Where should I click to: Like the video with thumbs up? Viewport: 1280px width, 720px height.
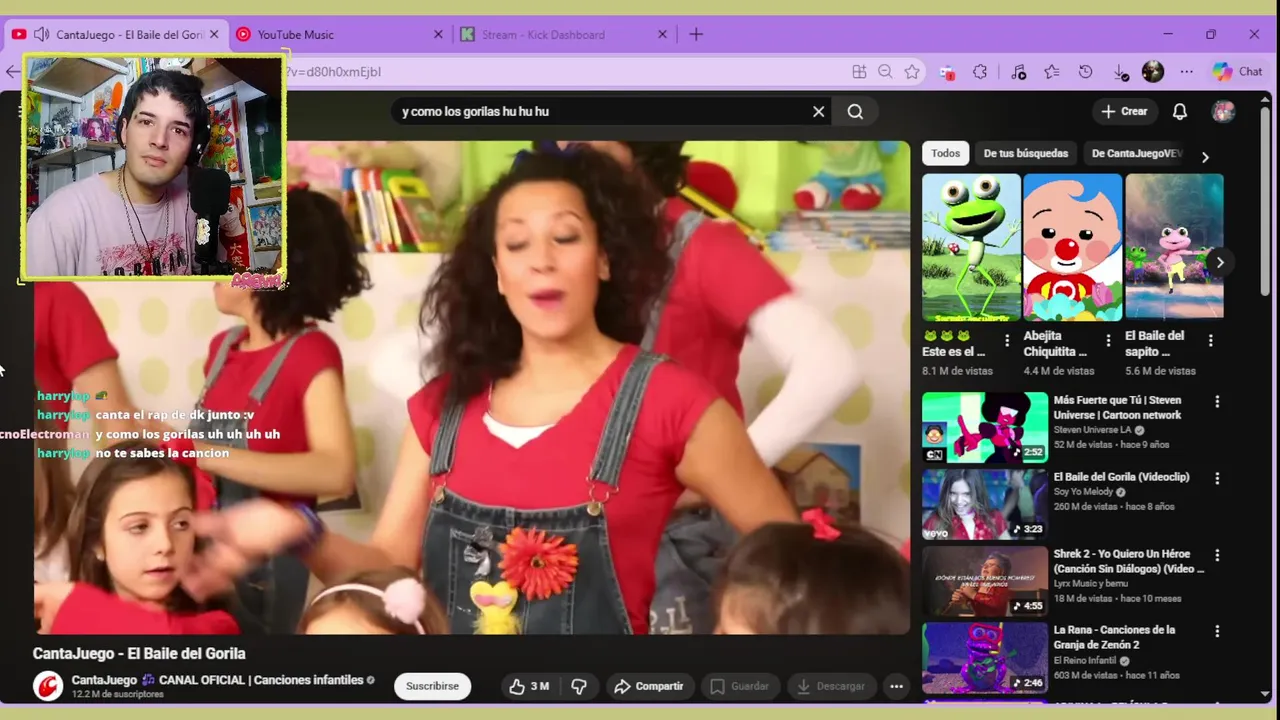(530, 686)
